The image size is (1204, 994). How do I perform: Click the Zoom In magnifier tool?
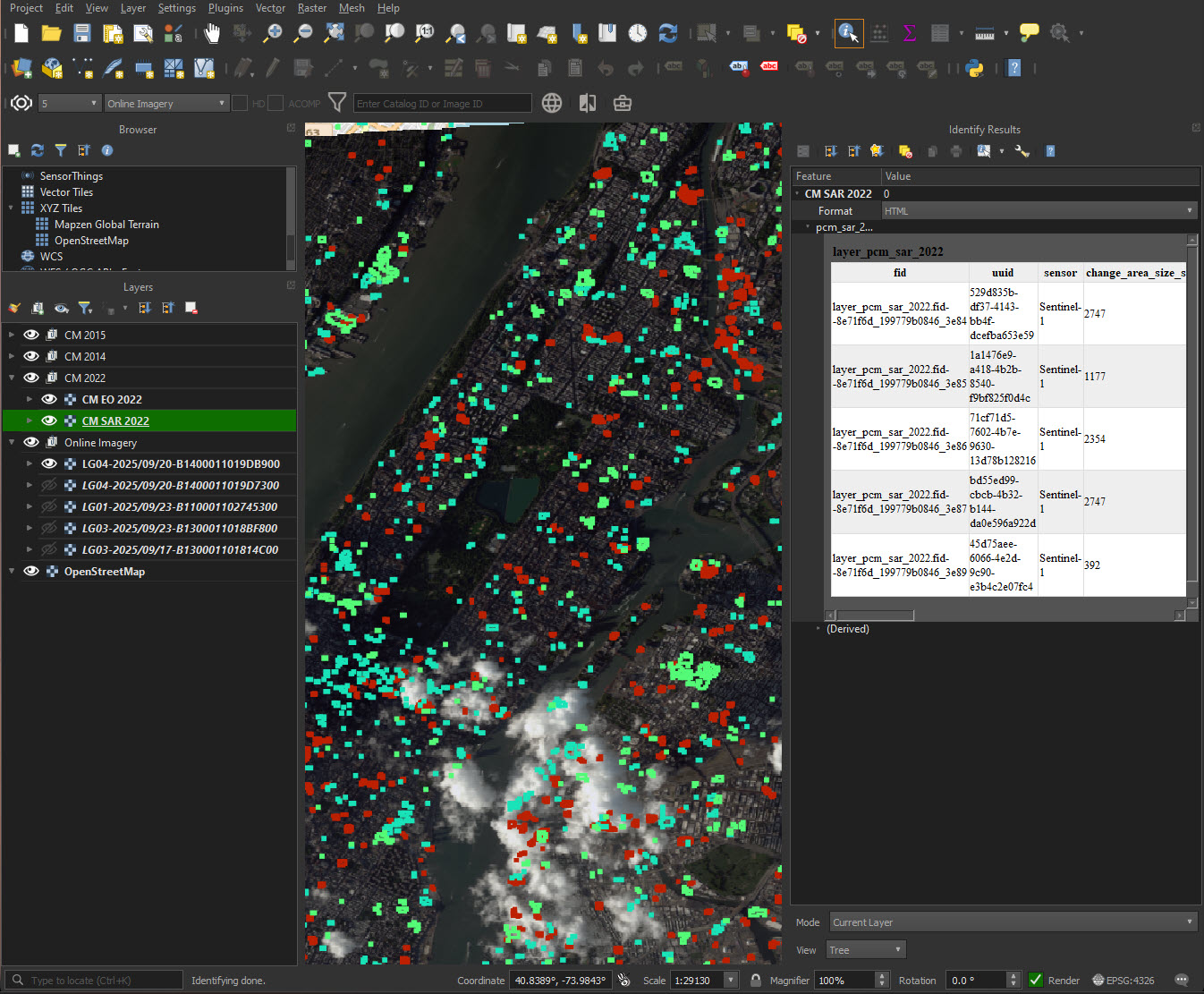[x=273, y=33]
